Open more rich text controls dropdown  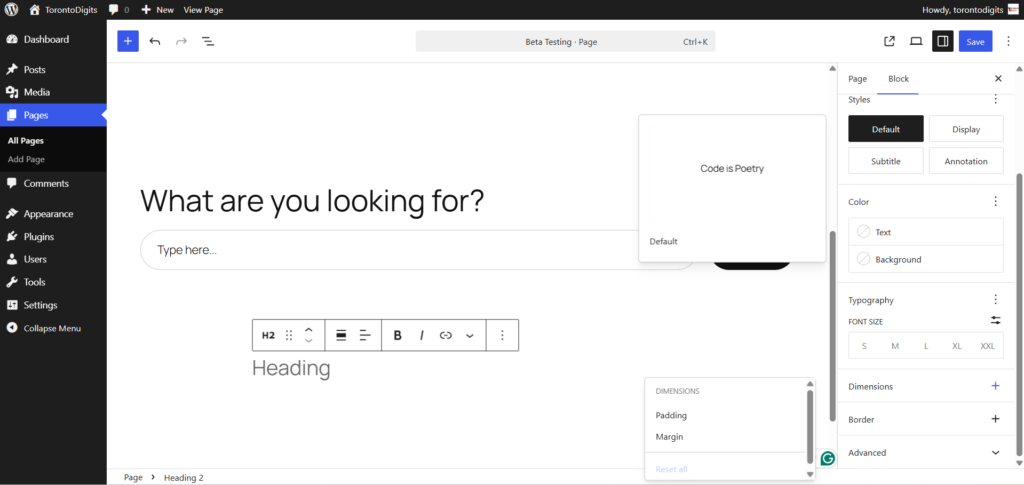[x=470, y=335]
